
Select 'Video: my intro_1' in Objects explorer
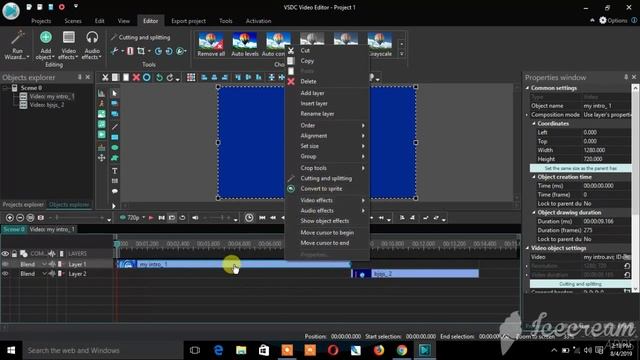[51, 96]
